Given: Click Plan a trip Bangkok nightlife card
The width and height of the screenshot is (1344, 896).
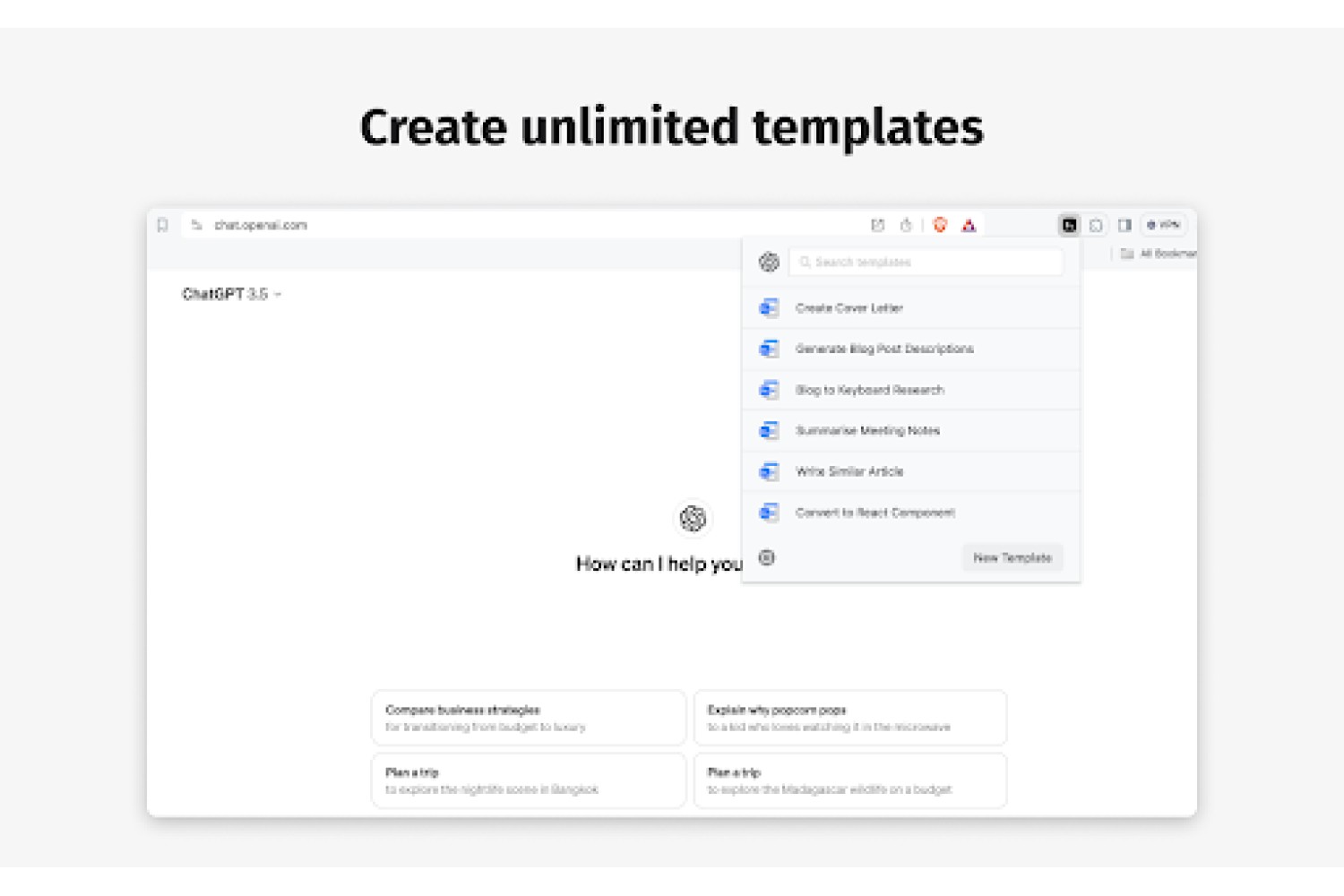Looking at the screenshot, I should click(529, 780).
